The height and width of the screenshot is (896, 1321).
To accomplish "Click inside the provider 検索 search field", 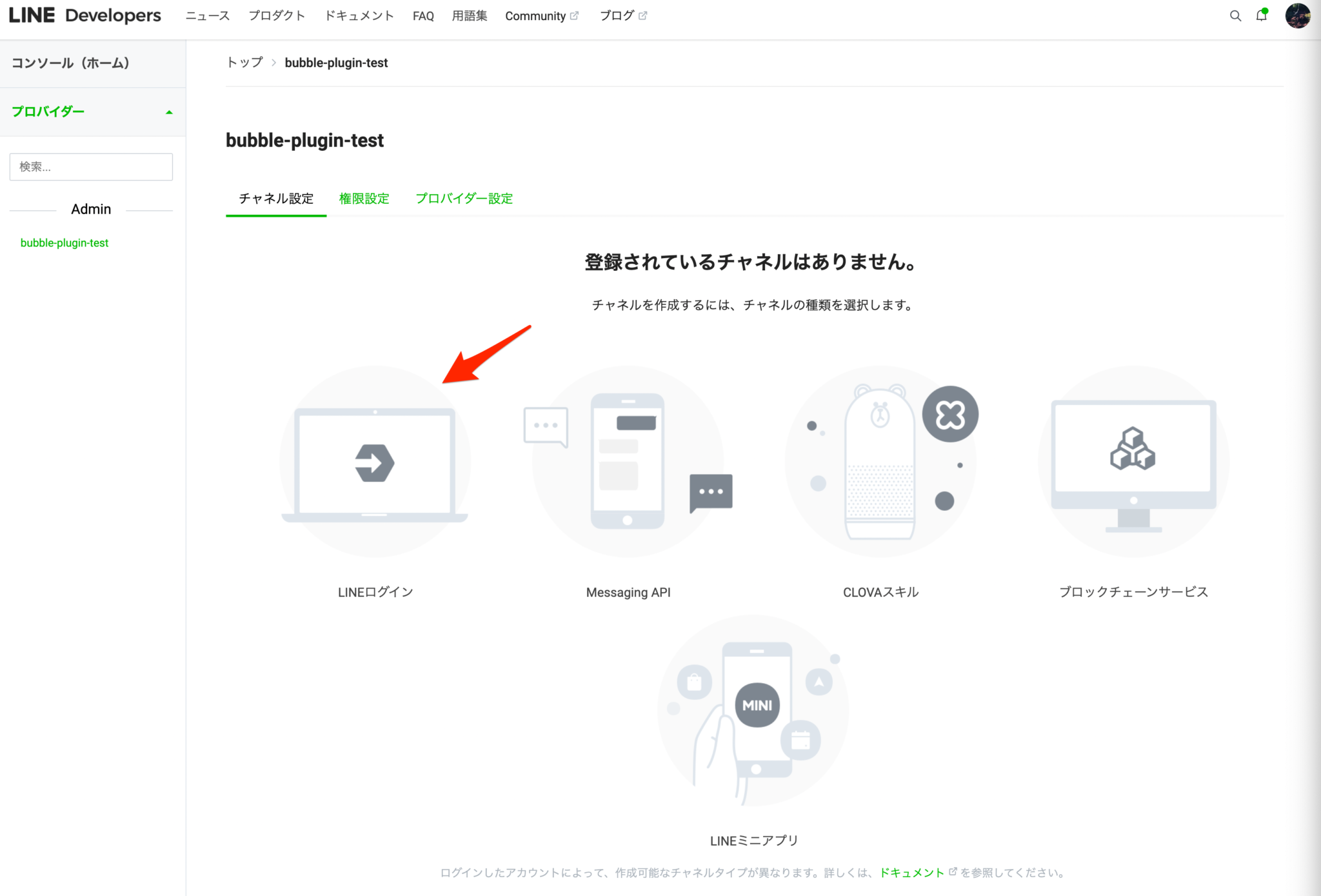I will (91, 166).
